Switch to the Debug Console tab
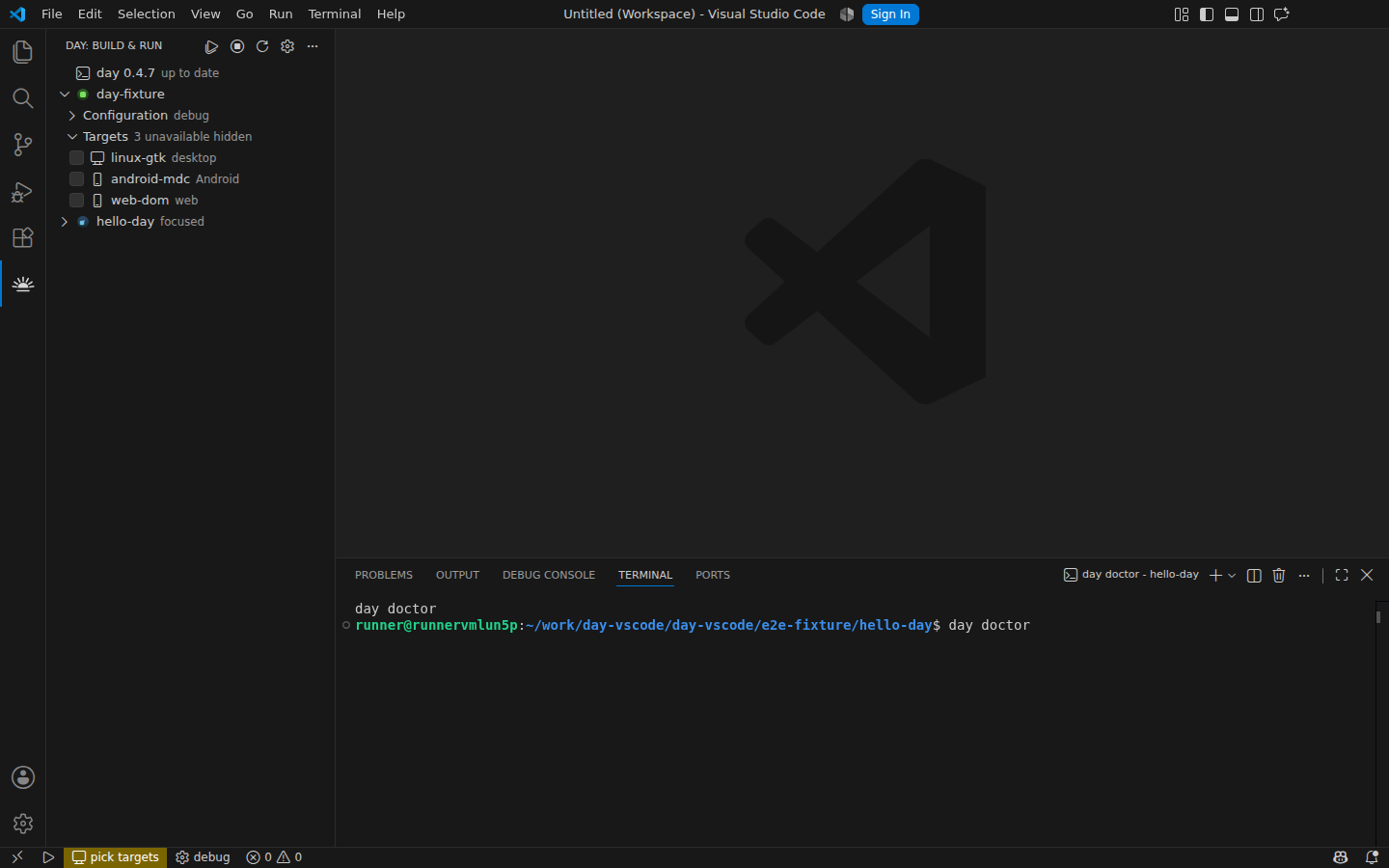This screenshot has width=1389, height=868. pyautogui.click(x=549, y=575)
